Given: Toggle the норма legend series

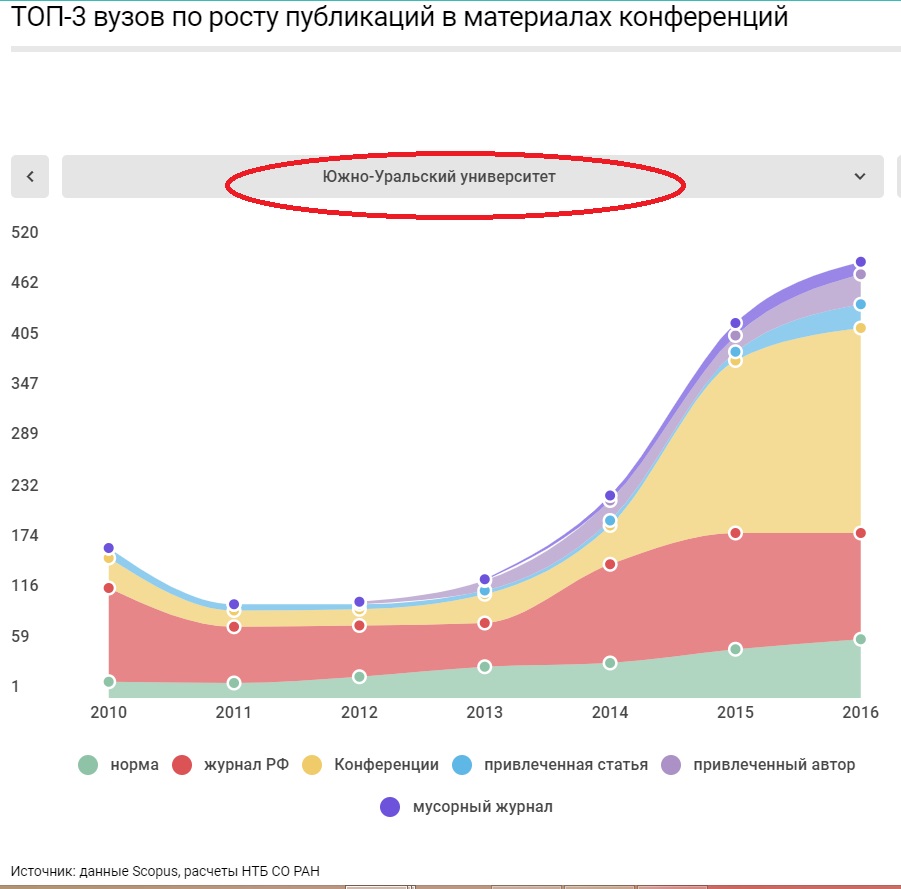Looking at the screenshot, I should pos(134,765).
